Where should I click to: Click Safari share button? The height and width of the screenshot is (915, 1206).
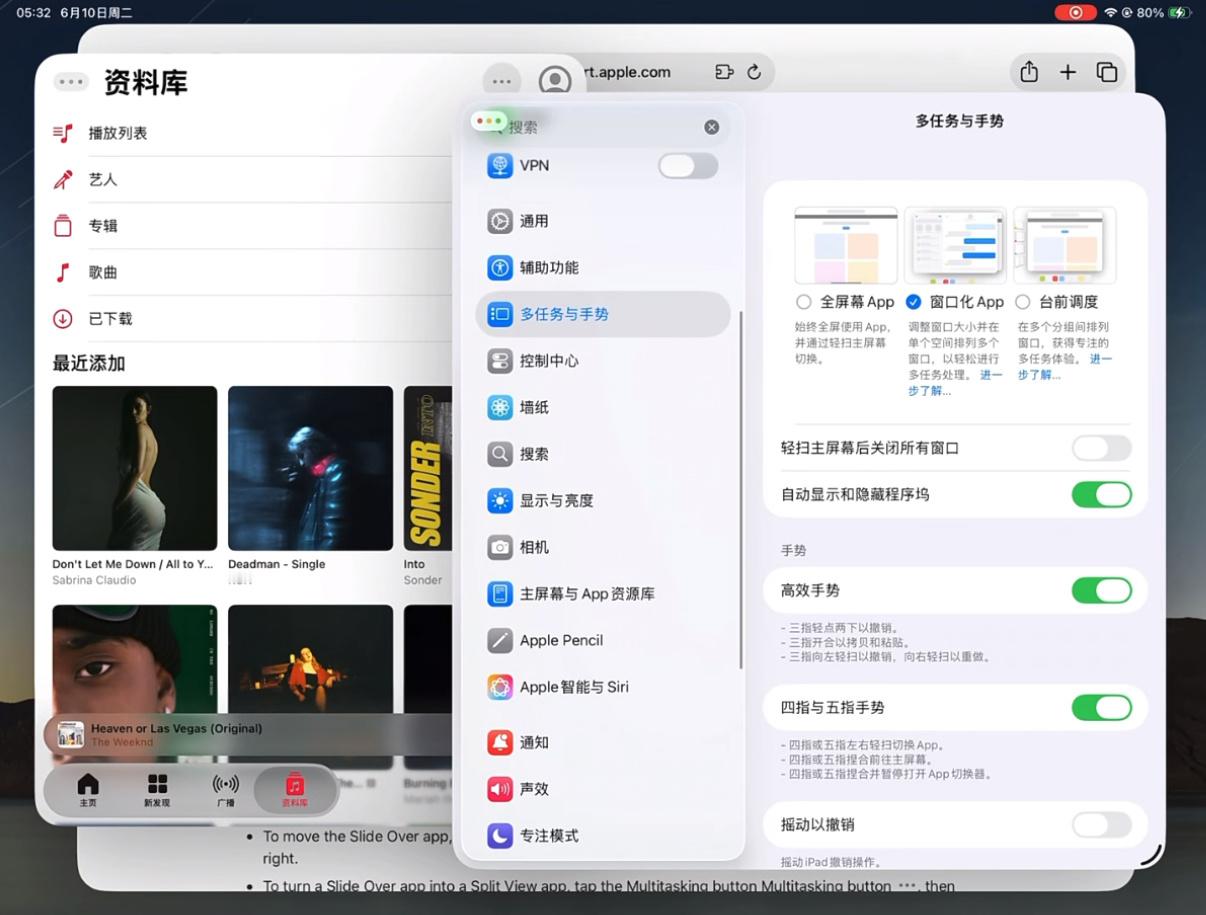click(1029, 72)
